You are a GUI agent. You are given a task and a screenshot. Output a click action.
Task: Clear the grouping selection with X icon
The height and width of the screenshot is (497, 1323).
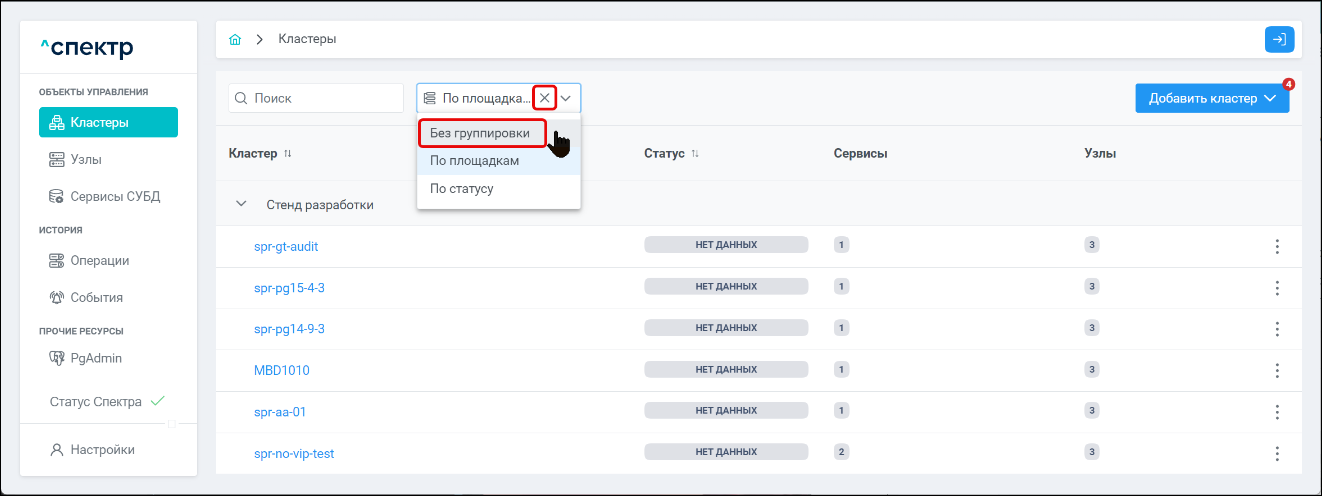[544, 98]
